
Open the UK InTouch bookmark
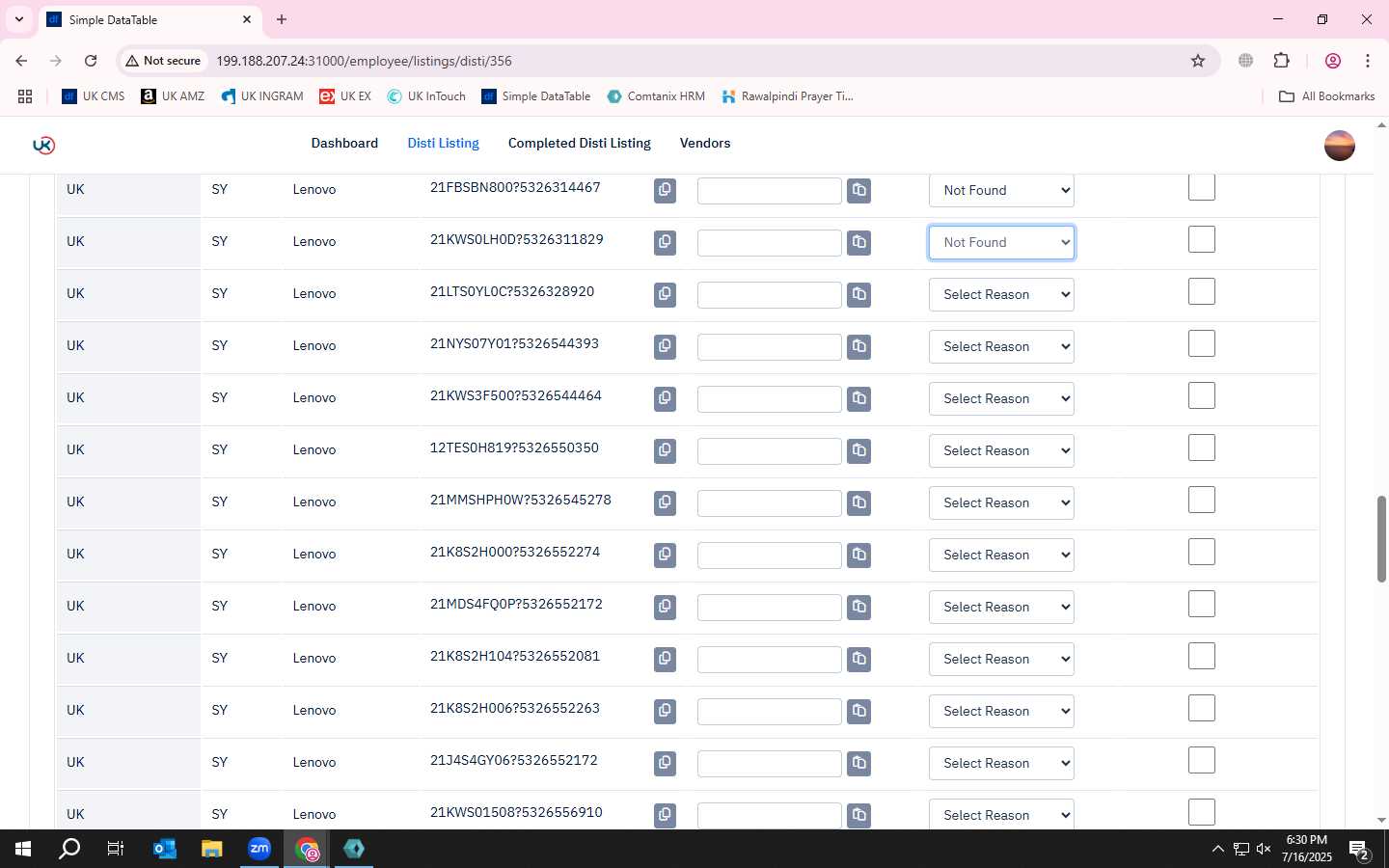pyautogui.click(x=426, y=96)
